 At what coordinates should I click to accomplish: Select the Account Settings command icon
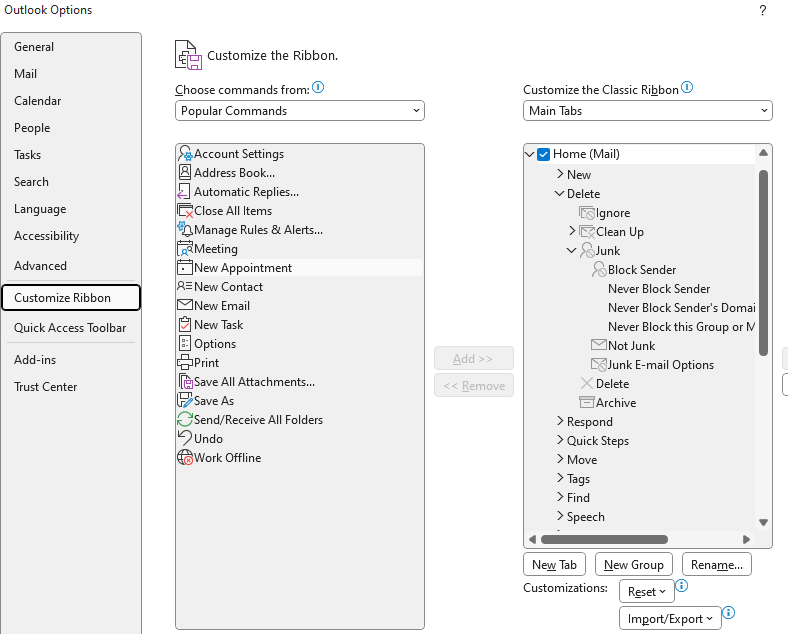click(185, 154)
